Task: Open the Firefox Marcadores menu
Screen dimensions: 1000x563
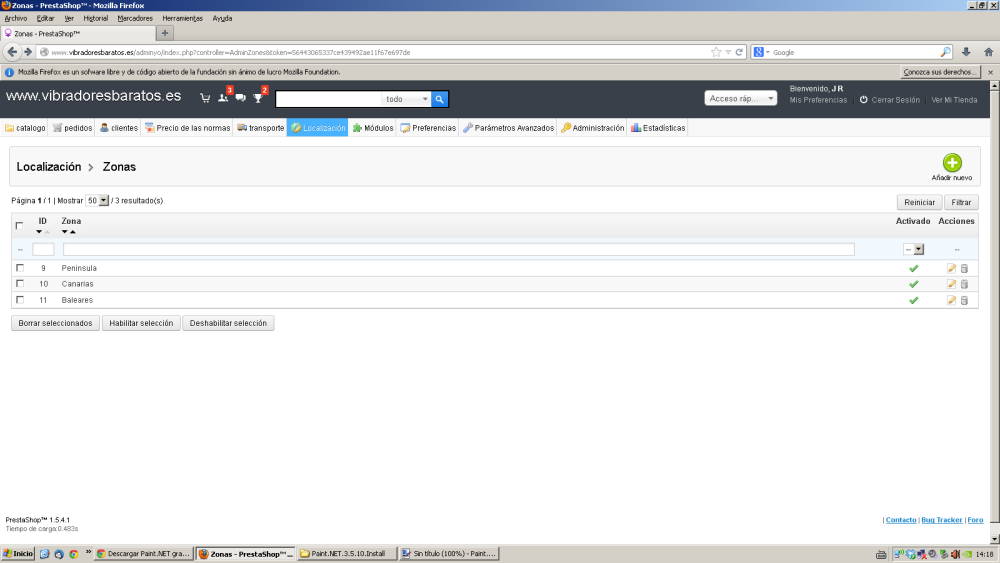Action: click(135, 18)
